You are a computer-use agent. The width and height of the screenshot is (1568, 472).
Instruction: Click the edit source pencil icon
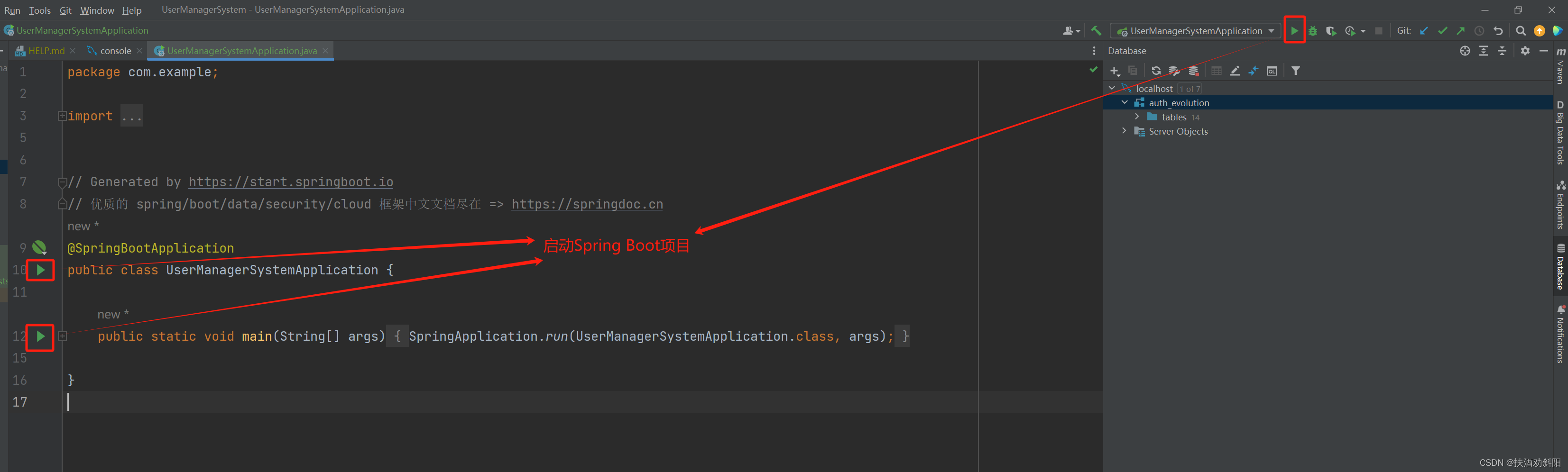[1235, 71]
